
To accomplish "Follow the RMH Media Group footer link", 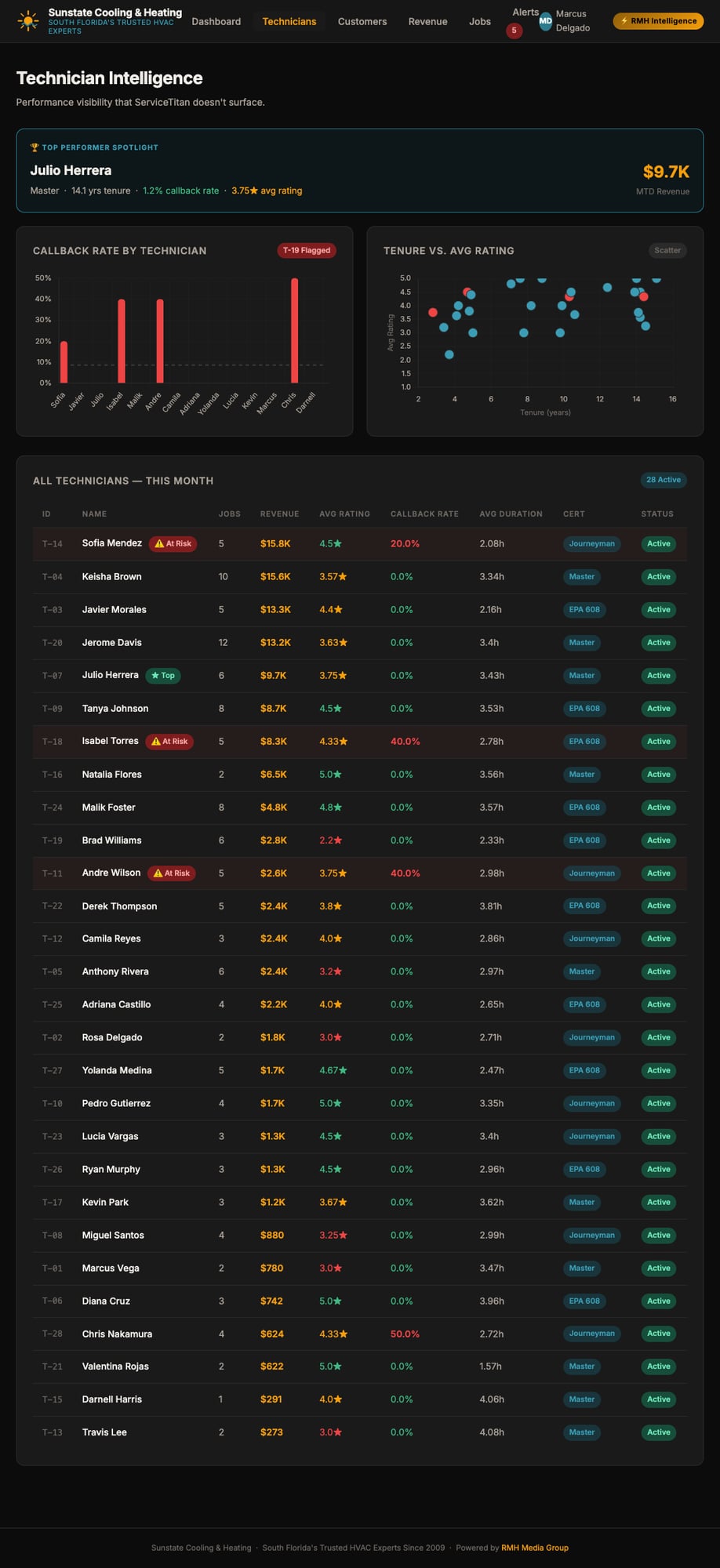I will point(534,1548).
